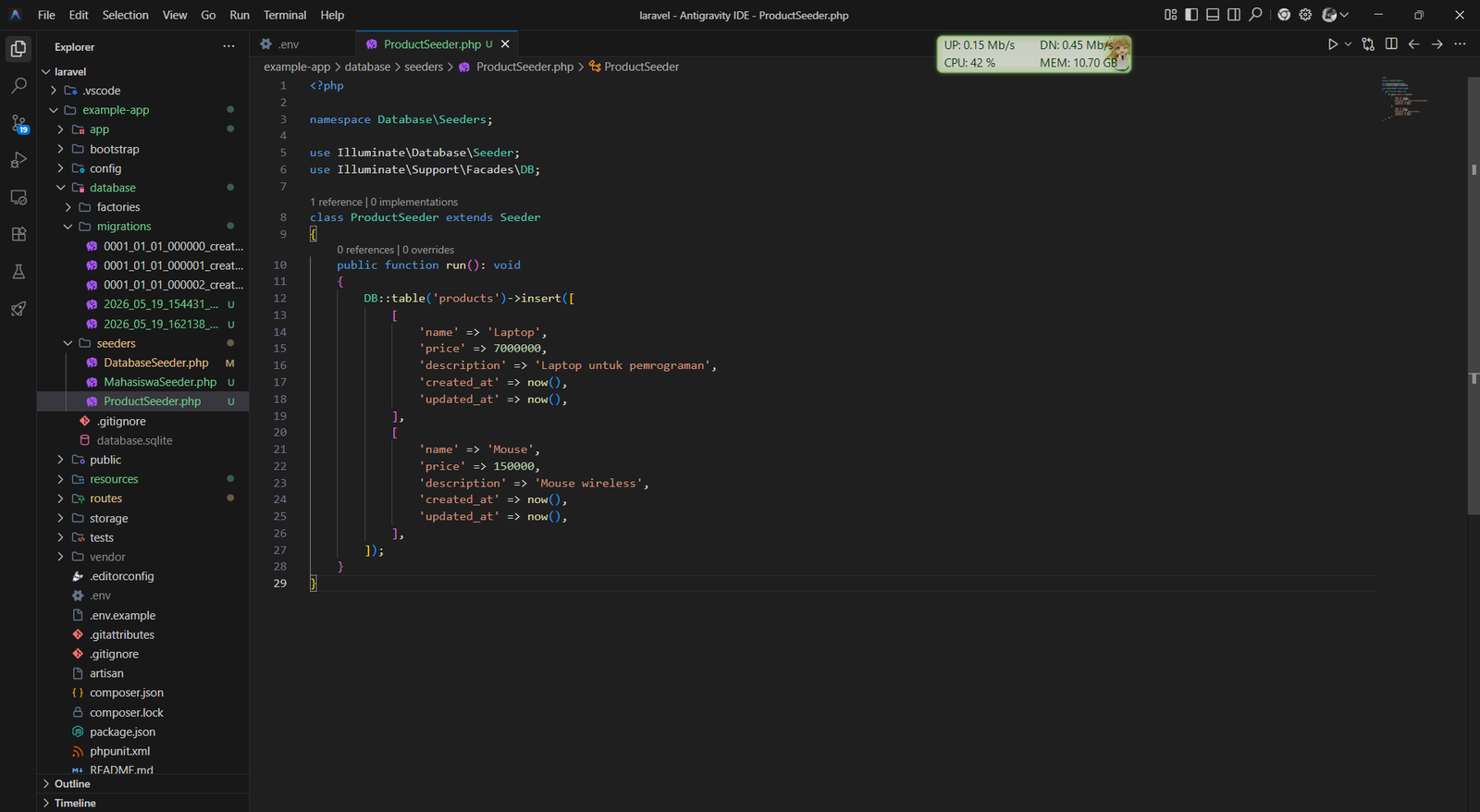The image size is (1480, 812).
Task: Open the Remote Explorer view
Action: tap(18, 197)
